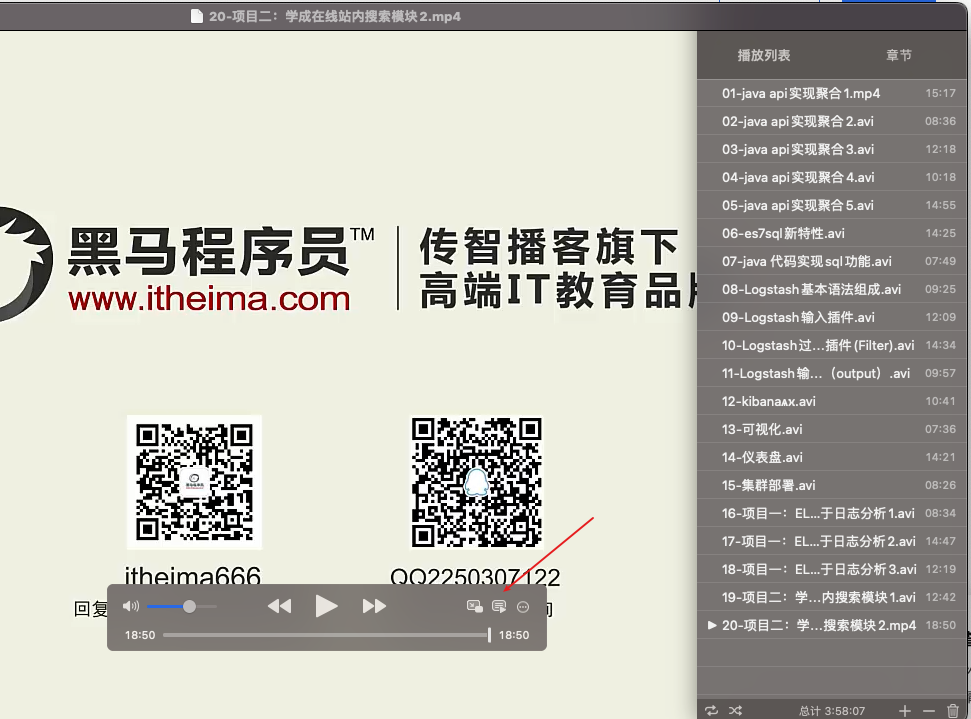Select 15-集群部署.avi in the playlist
The height and width of the screenshot is (719, 971).
tap(768, 485)
